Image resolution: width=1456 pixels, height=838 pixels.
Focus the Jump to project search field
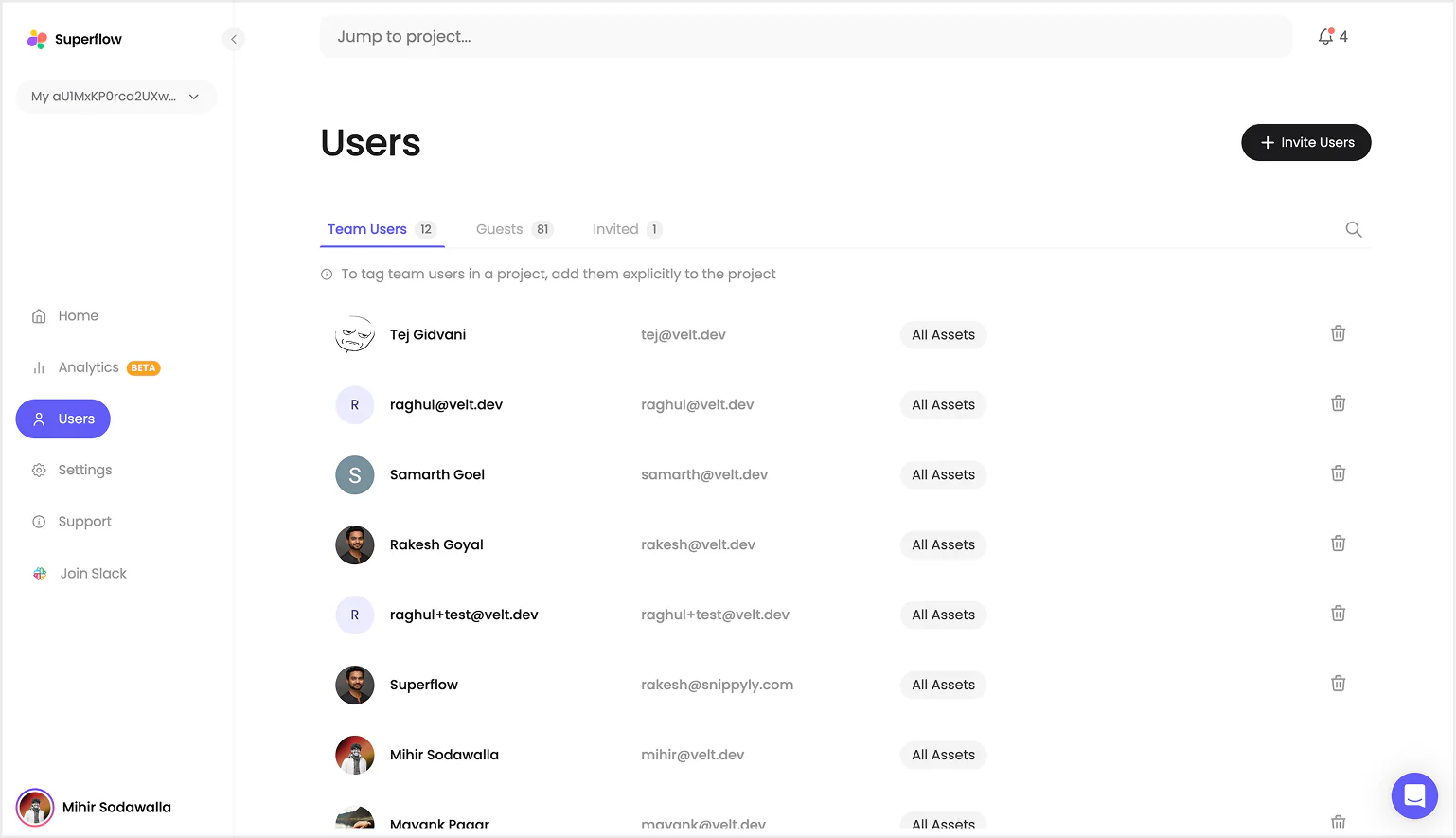[x=806, y=37]
